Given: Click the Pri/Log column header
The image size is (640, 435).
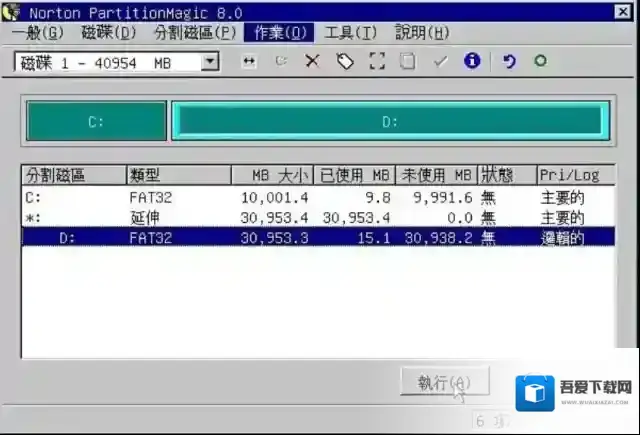Looking at the screenshot, I should click(x=576, y=175).
